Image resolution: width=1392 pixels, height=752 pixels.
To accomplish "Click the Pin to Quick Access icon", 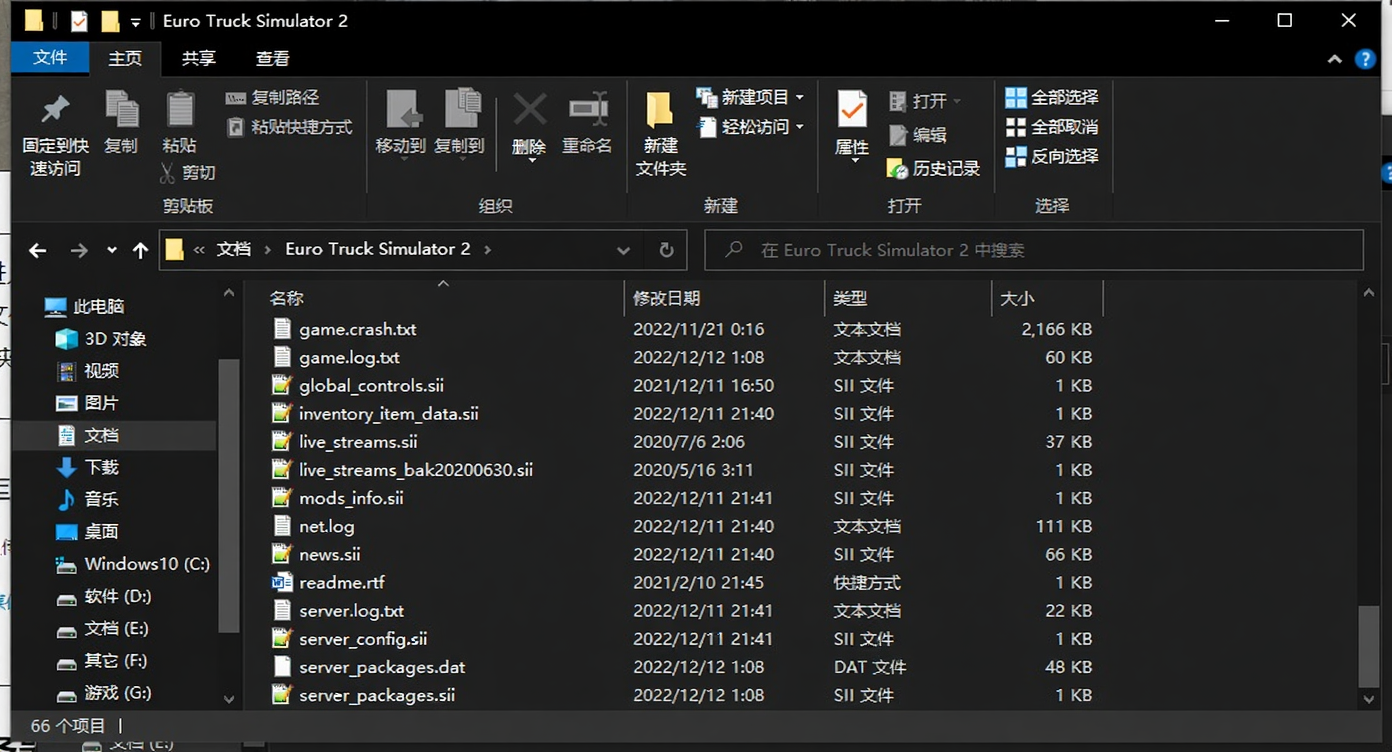I will [55, 110].
